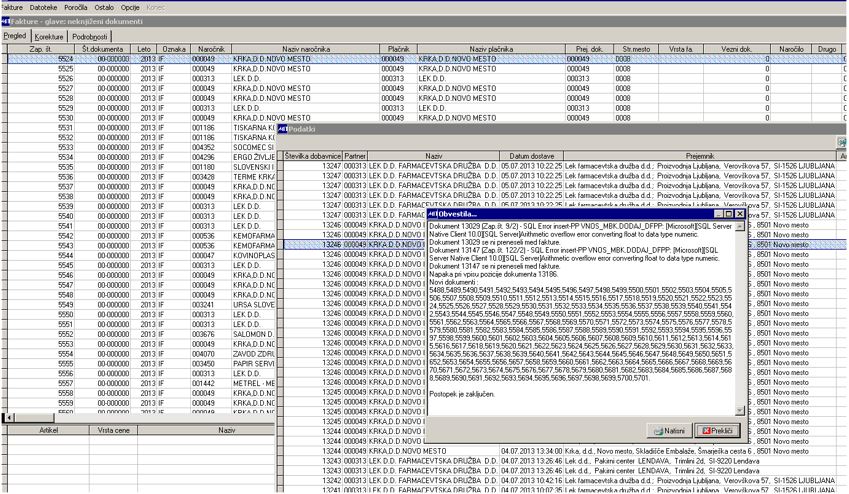849x494 pixels.
Task: Open the Ostalo menu
Action: click(x=104, y=8)
